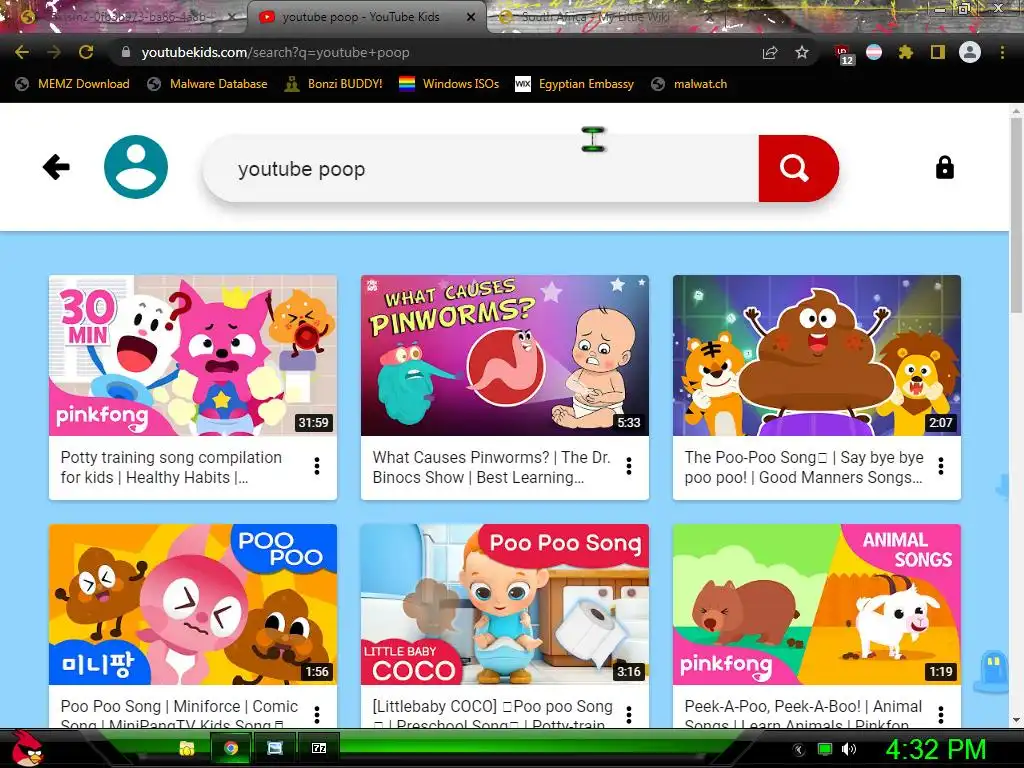Click the Angry Birds start button
The height and width of the screenshot is (768, 1024).
tap(27, 748)
